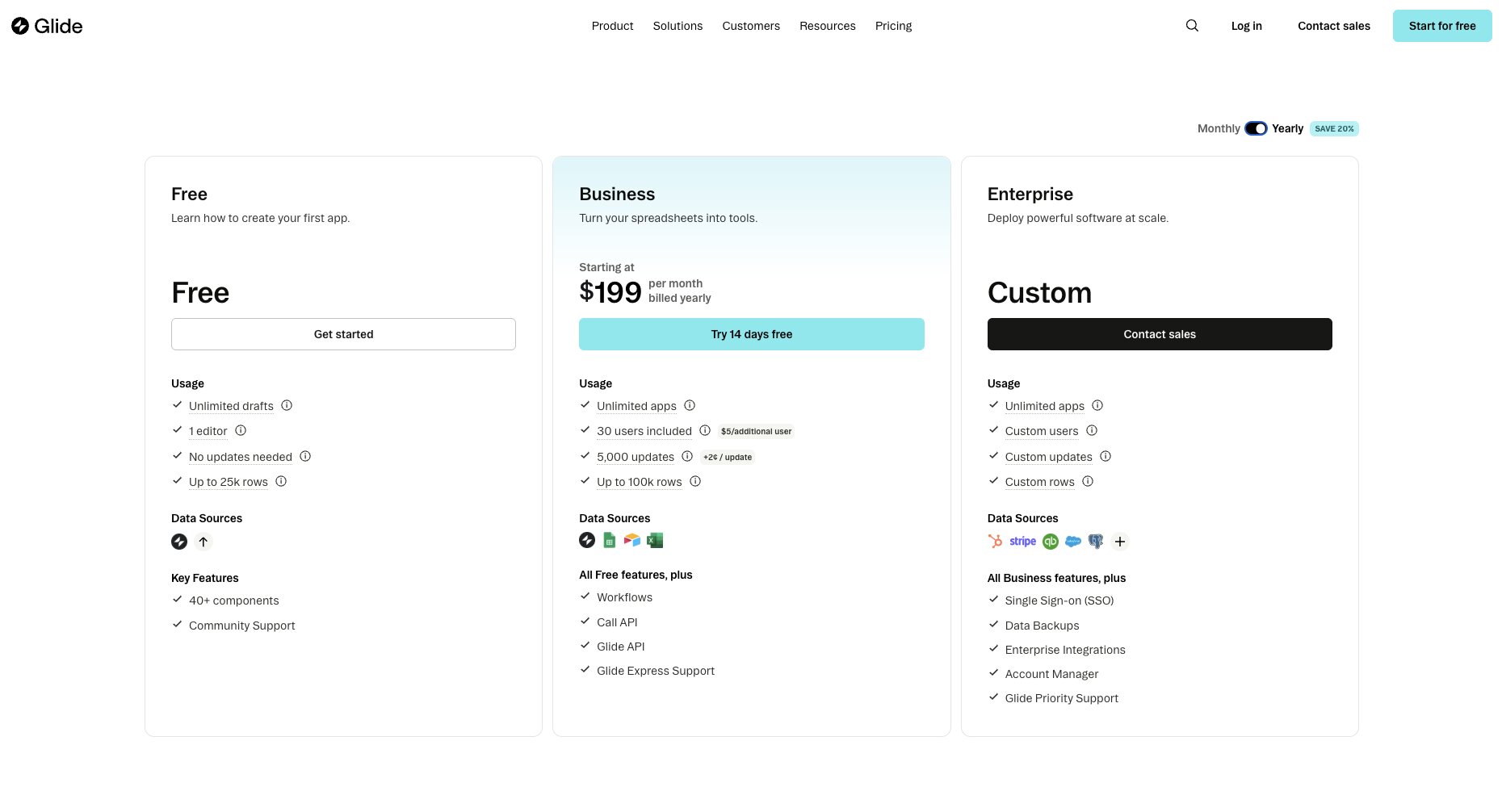Viewport: 1502px width, 812px height.
Task: Open the Customers menu item
Action: [751, 26]
